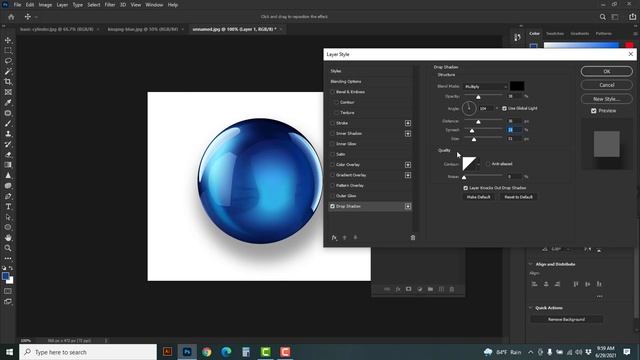Enable the Satin effect checkbox

pyautogui.click(x=332, y=154)
